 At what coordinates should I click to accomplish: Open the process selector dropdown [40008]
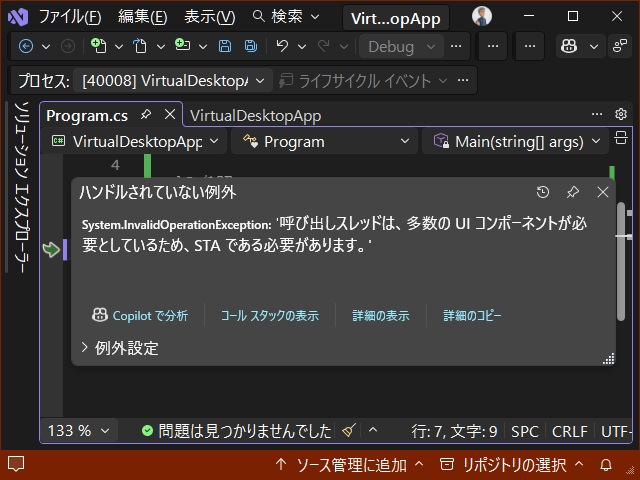173,80
